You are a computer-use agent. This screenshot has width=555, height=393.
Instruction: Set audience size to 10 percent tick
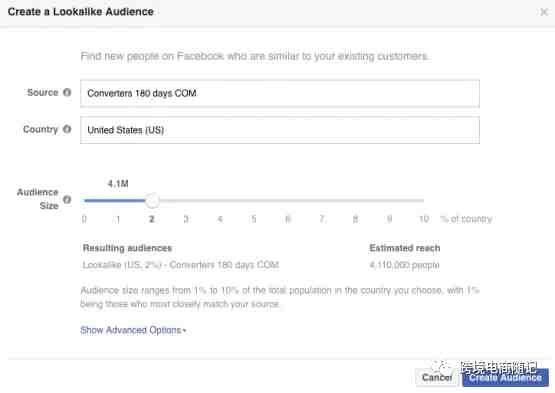424,219
